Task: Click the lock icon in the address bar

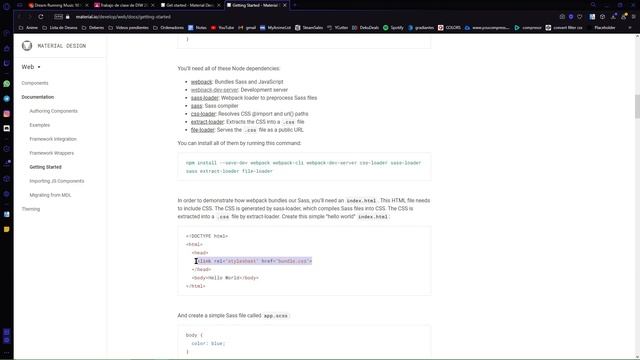Action: click(x=68, y=17)
